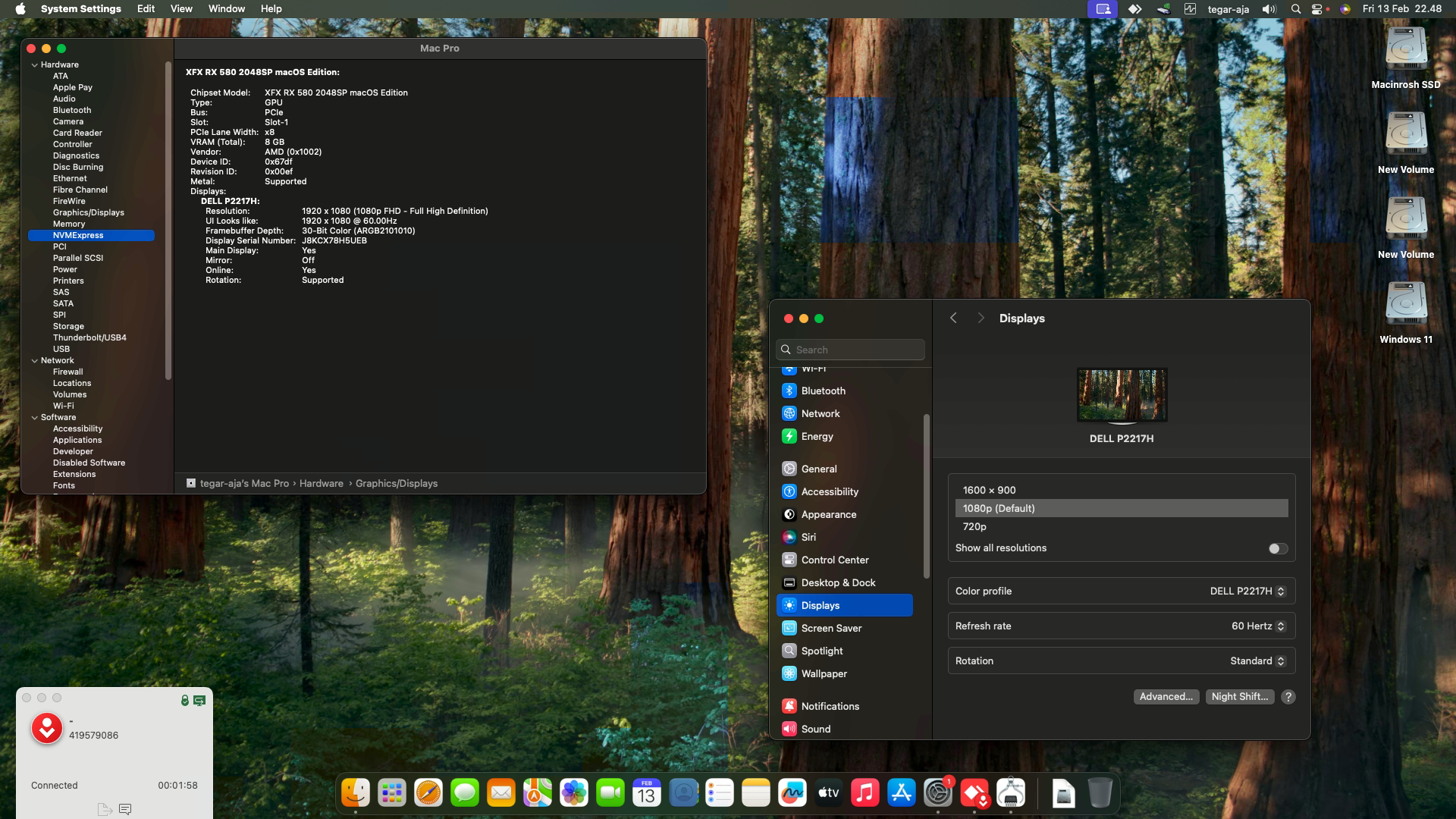Screen dimensions: 1456x819
Task: Select the DELL P2217H display thumbnail
Action: point(1122,395)
